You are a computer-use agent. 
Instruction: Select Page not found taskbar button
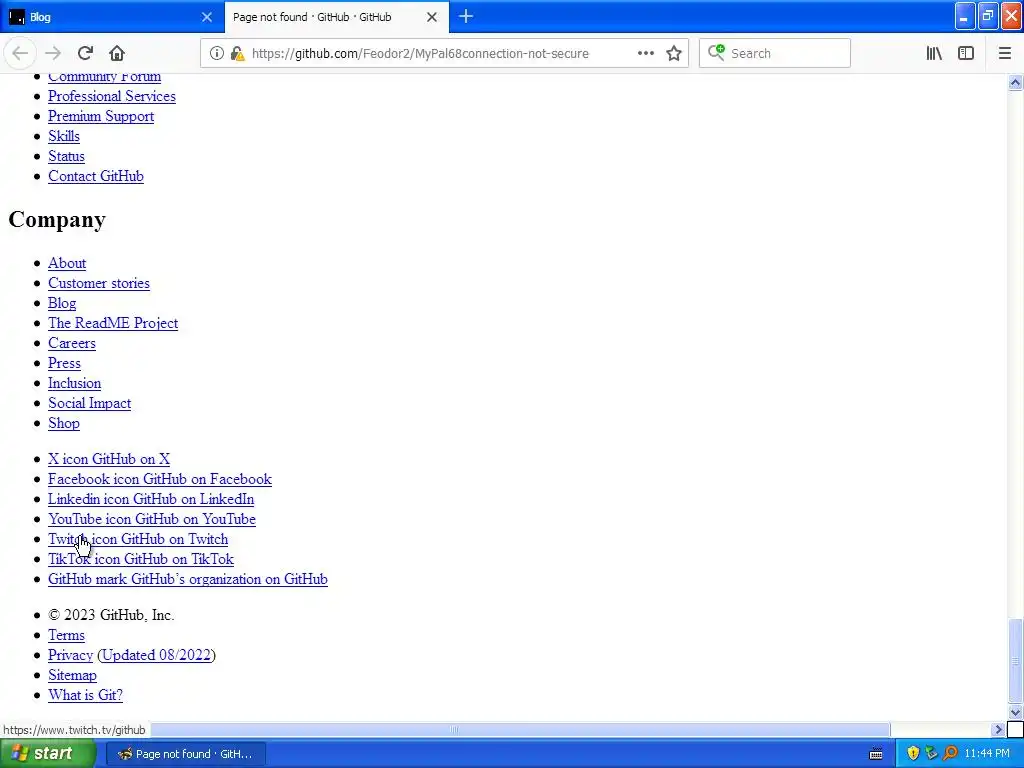tap(185, 754)
